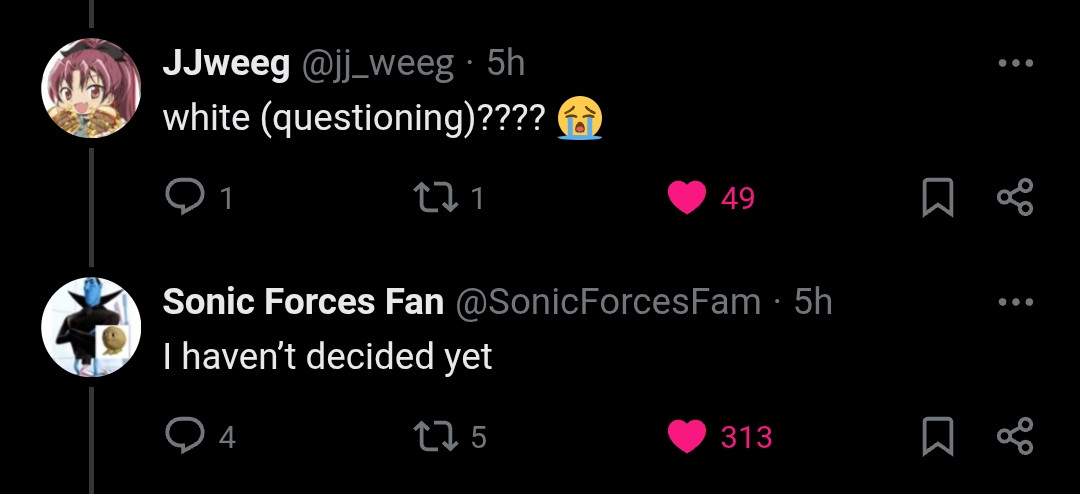Open JJweeg's profile picture
The height and width of the screenshot is (494, 1080).
[91, 88]
